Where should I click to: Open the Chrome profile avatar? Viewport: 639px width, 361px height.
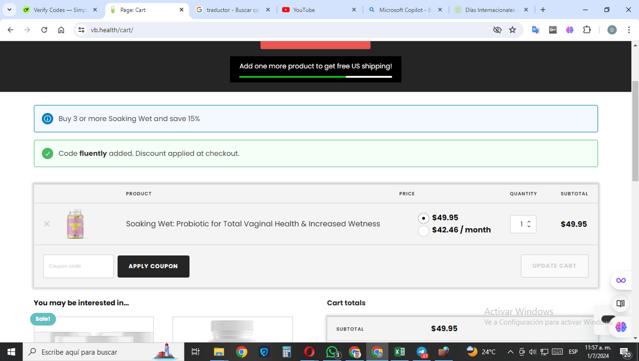(612, 30)
